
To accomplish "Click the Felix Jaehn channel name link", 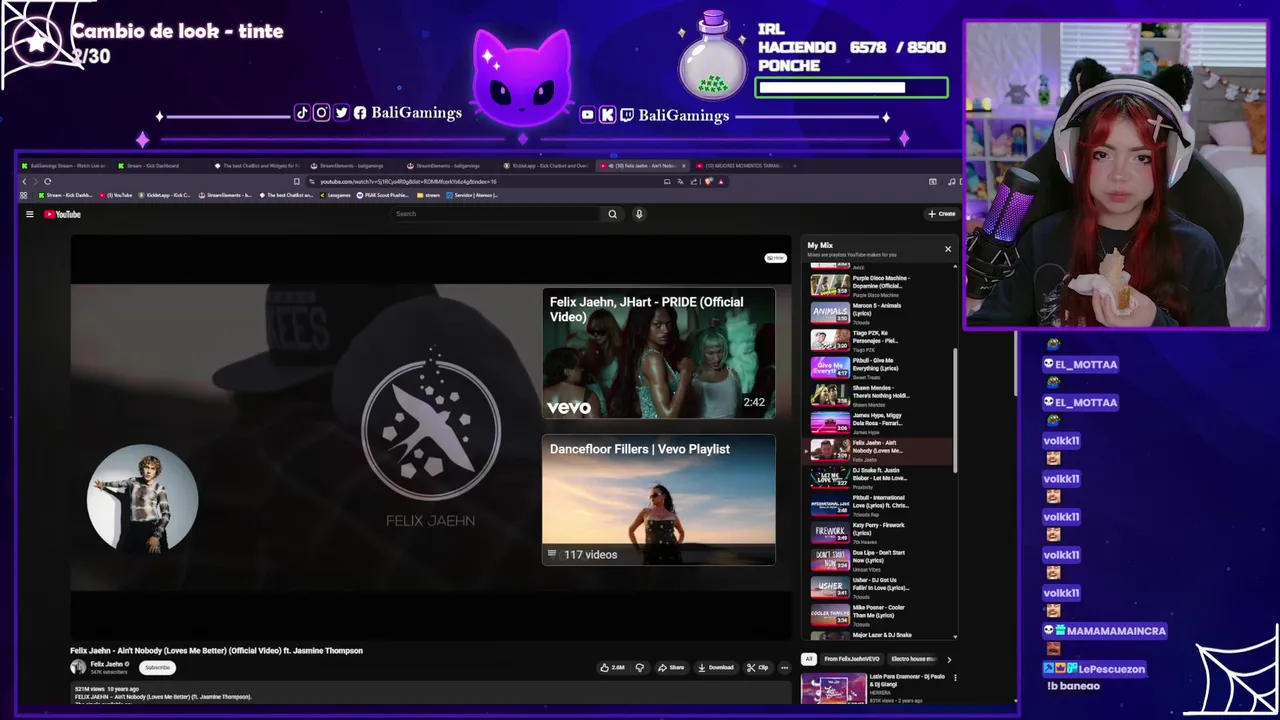I will (x=106, y=664).
